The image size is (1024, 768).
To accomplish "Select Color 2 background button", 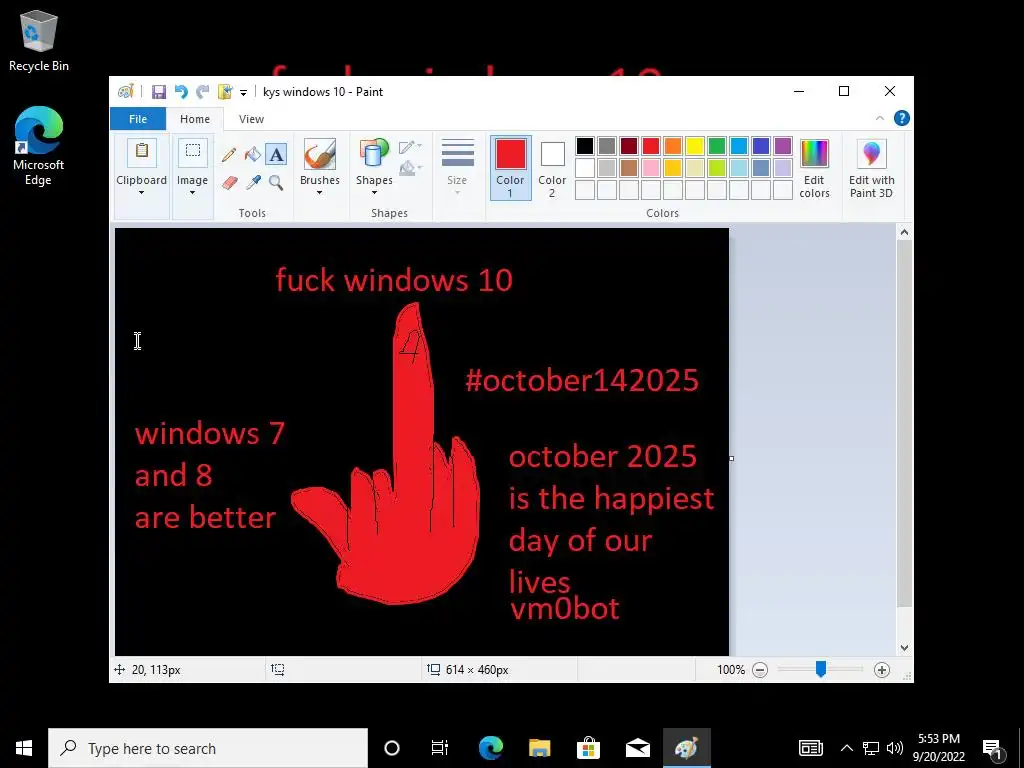I will pyautogui.click(x=552, y=168).
